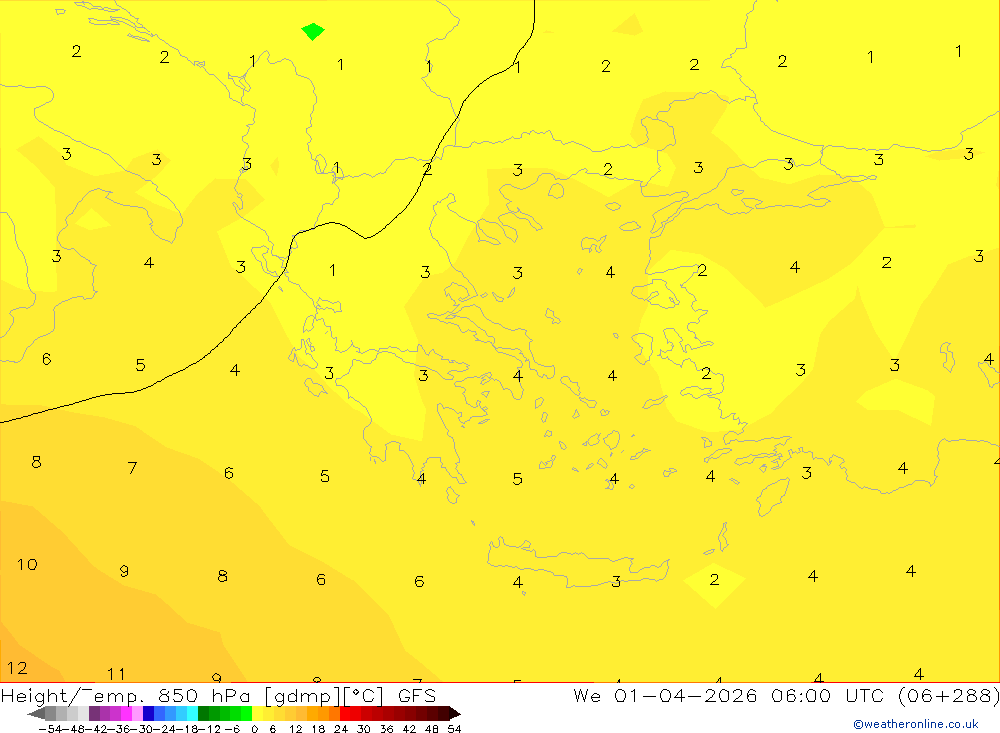Click the [°C] unit label
This screenshot has width=1000, height=733.
[364, 696]
